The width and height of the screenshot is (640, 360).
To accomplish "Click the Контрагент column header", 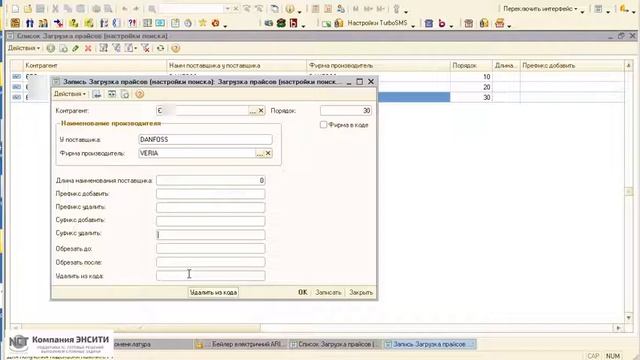I will (x=95, y=65).
